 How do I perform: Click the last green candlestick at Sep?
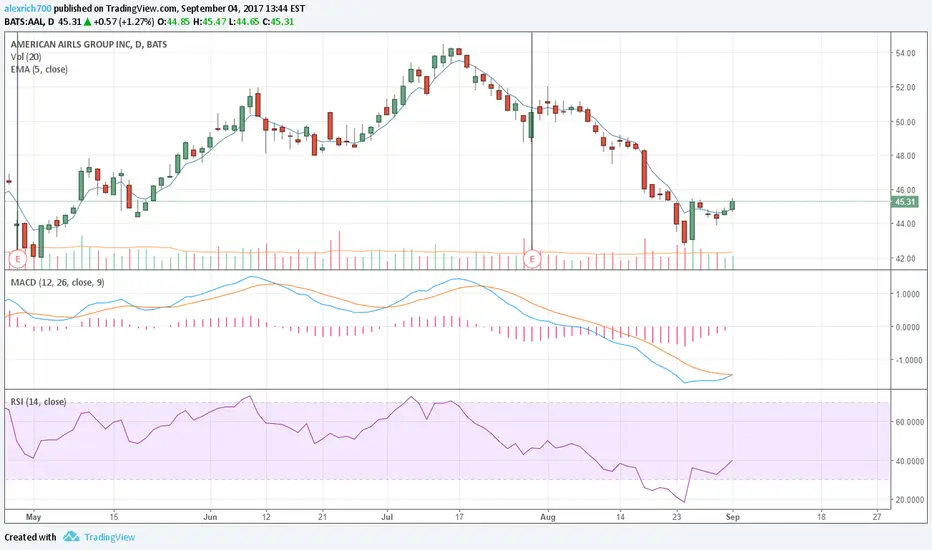pyautogui.click(x=732, y=205)
